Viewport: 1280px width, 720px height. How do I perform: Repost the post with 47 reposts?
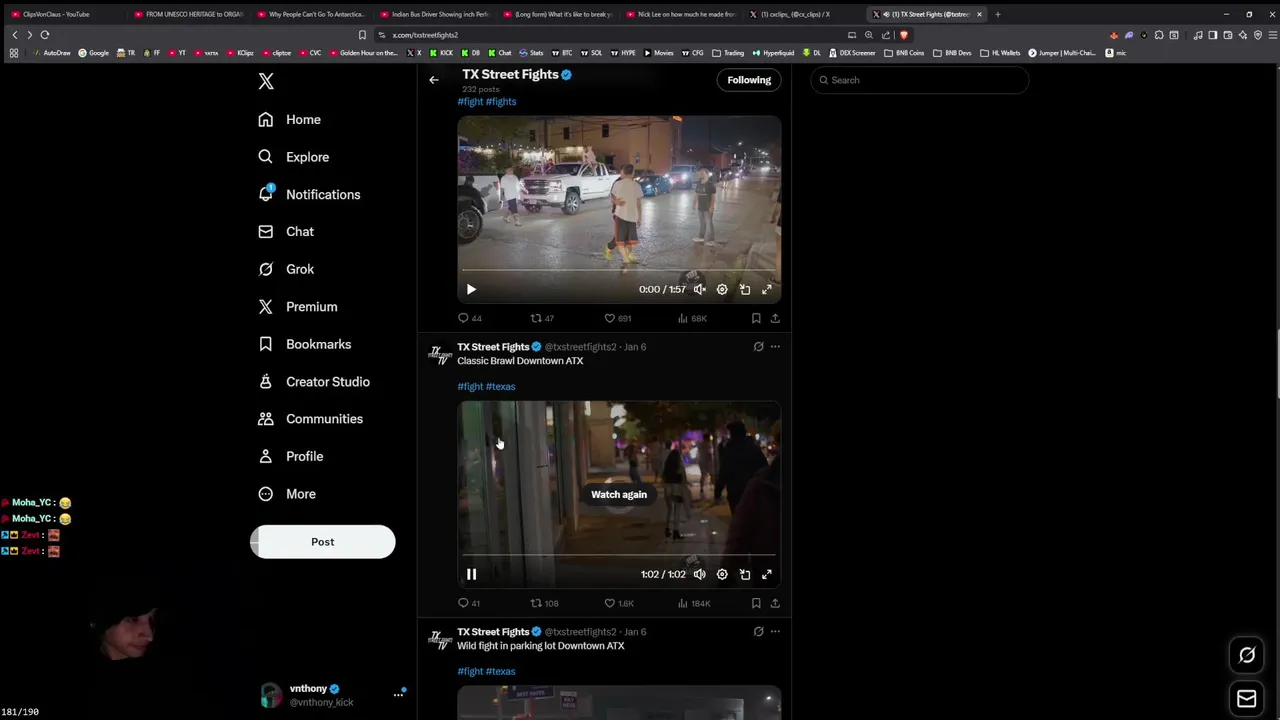542,318
